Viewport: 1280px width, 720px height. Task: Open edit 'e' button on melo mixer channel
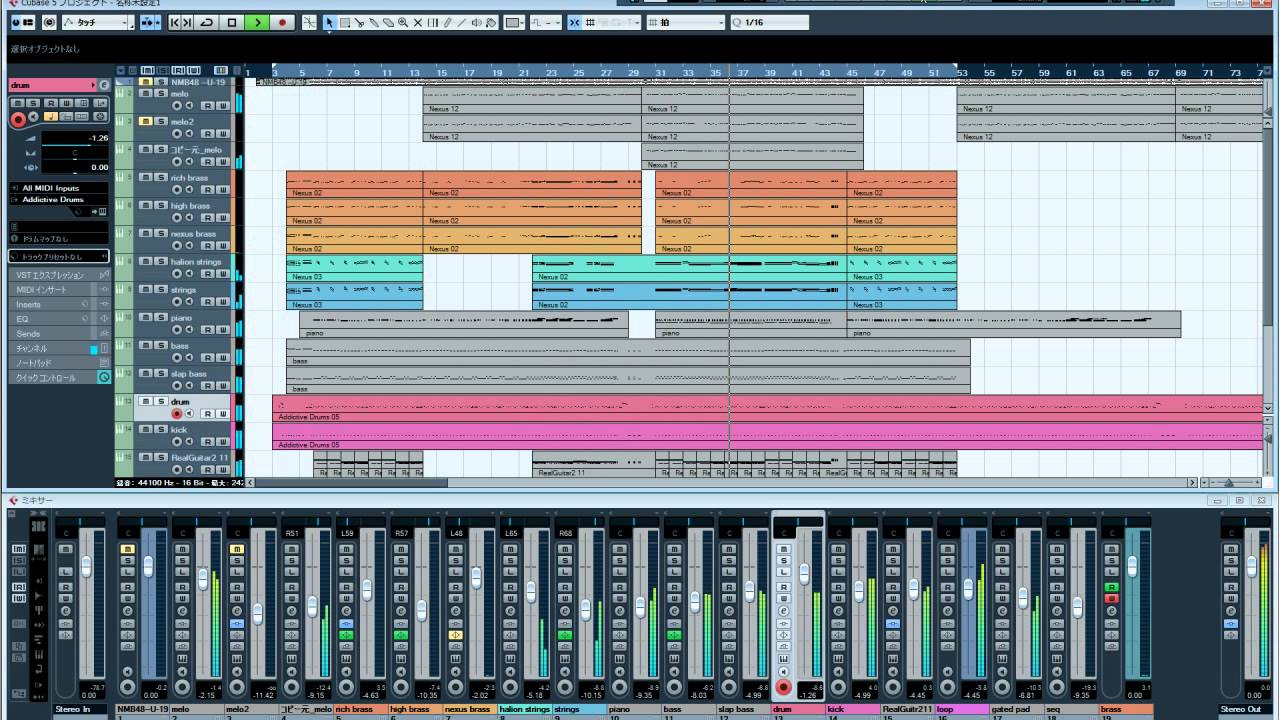182,611
